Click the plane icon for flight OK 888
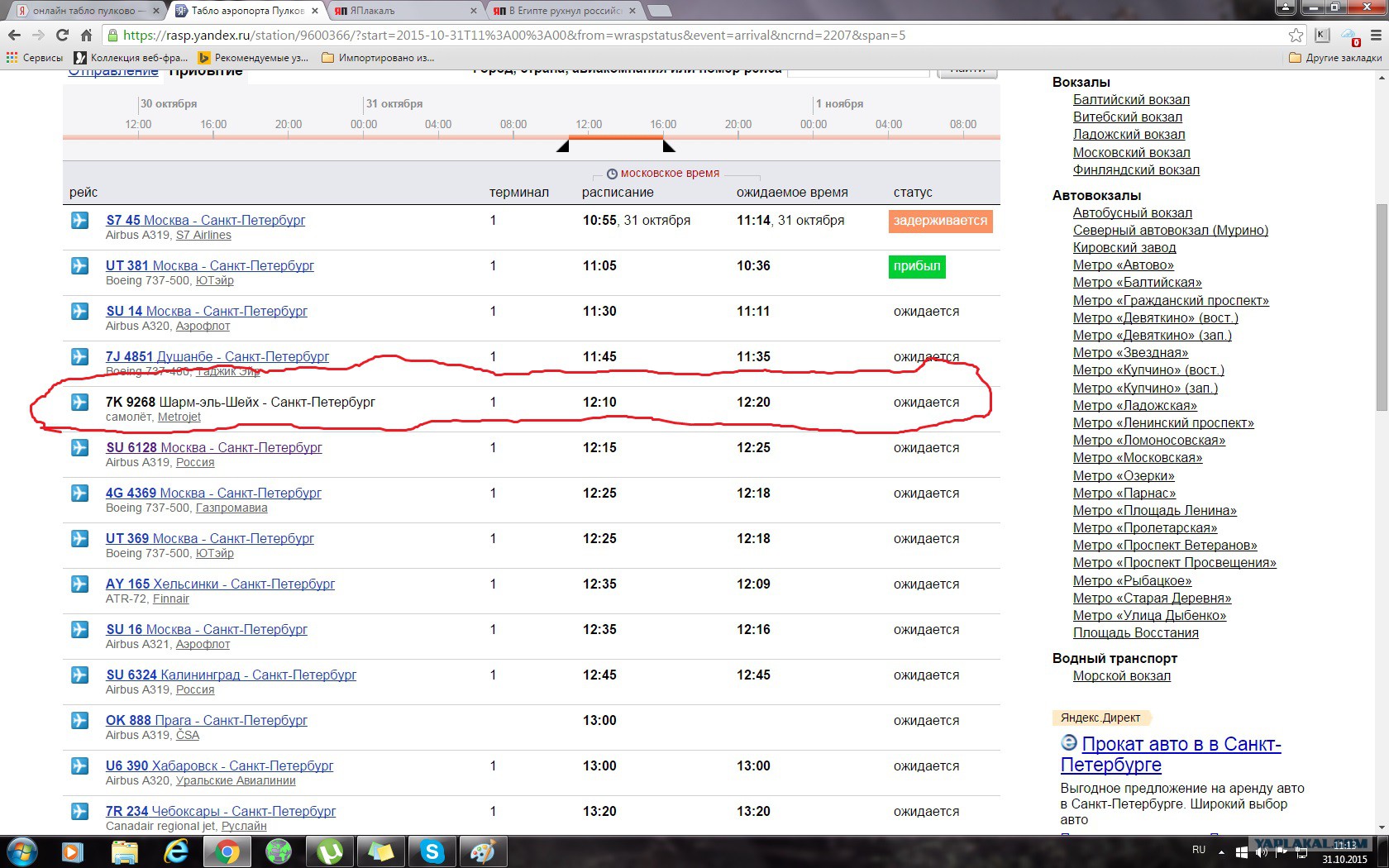This screenshot has width=1389, height=868. 79,721
